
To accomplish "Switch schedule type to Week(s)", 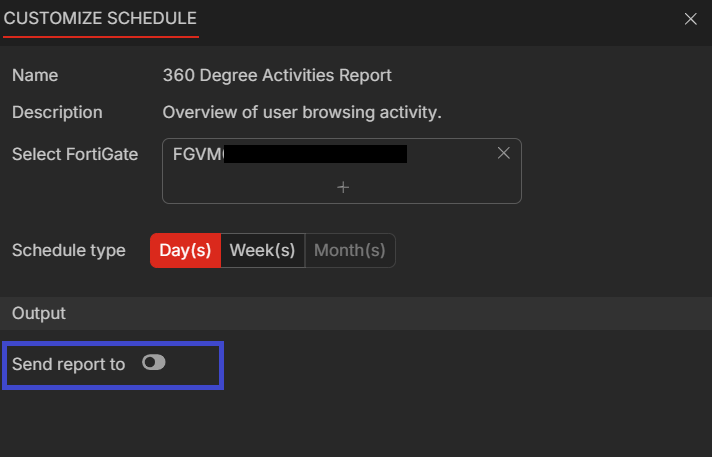I will 262,250.
